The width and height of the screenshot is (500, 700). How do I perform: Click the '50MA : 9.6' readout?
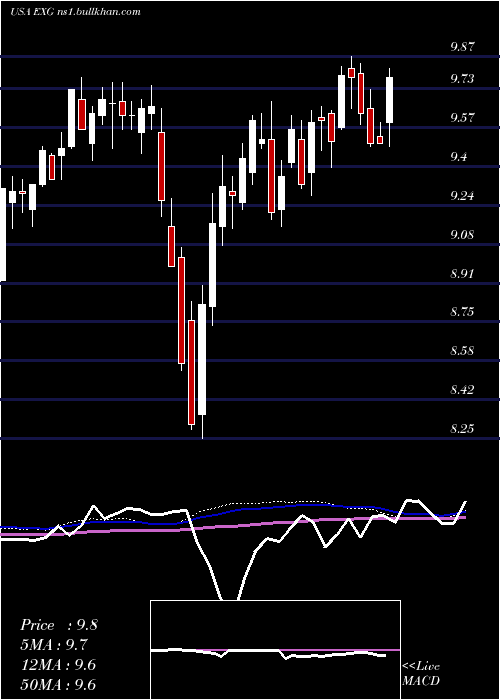pyautogui.click(x=58, y=685)
